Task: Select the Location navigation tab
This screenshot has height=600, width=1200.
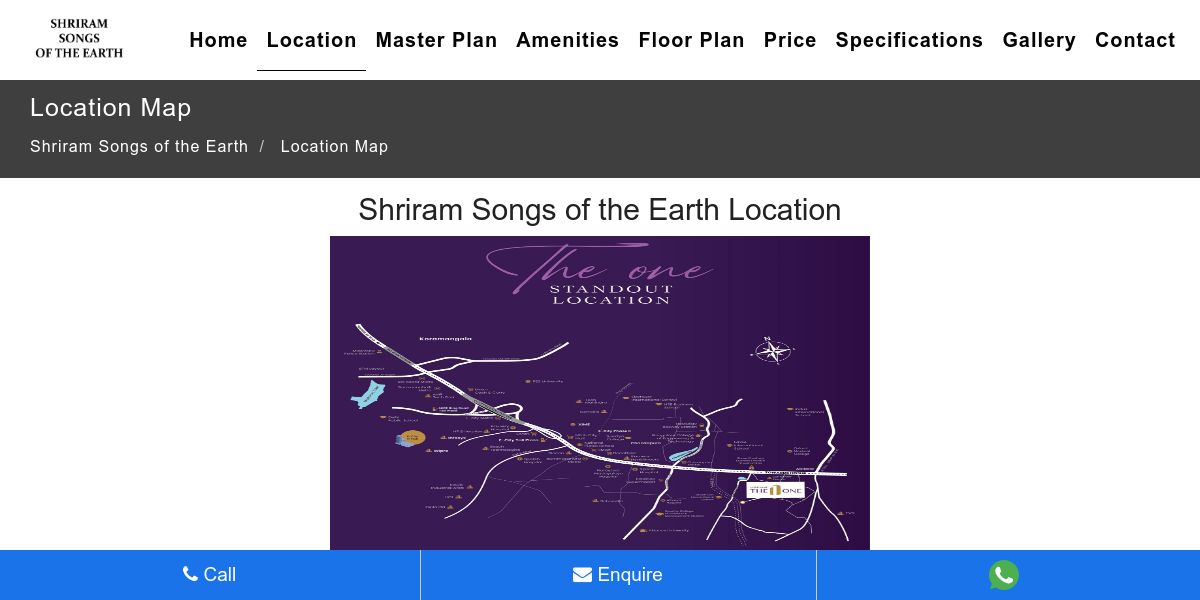Action: pos(311,40)
